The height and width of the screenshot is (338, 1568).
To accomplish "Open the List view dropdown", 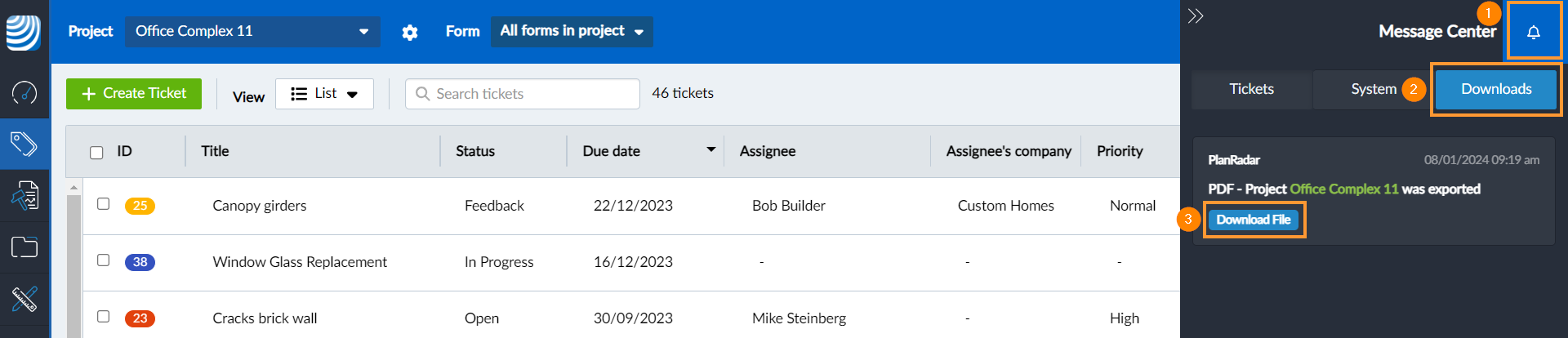I will 324,94.
